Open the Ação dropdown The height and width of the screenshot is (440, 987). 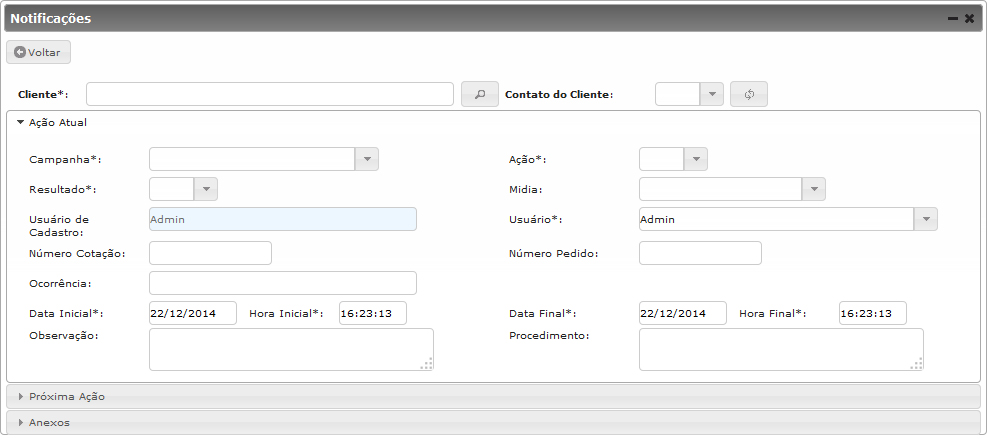click(x=696, y=159)
